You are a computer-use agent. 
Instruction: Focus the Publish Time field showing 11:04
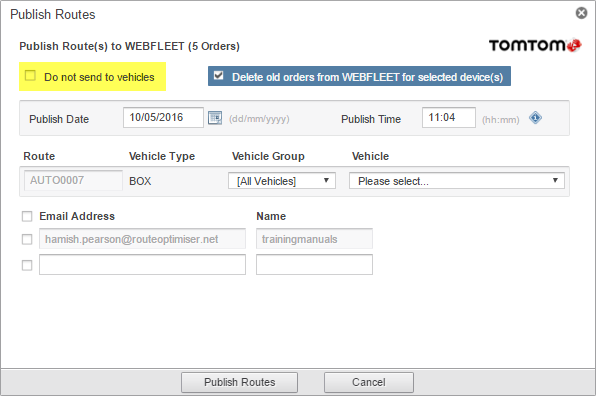[449, 117]
